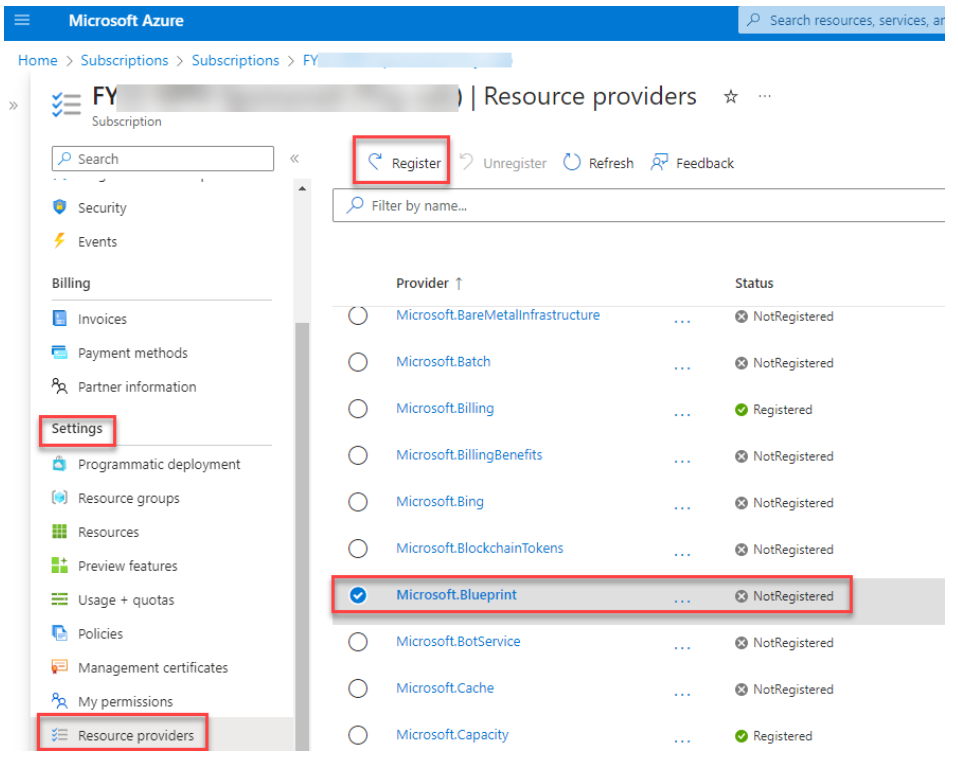This screenshot has width=958, height=765.
Task: Click the Events lightning icon
Action: [x=59, y=241]
